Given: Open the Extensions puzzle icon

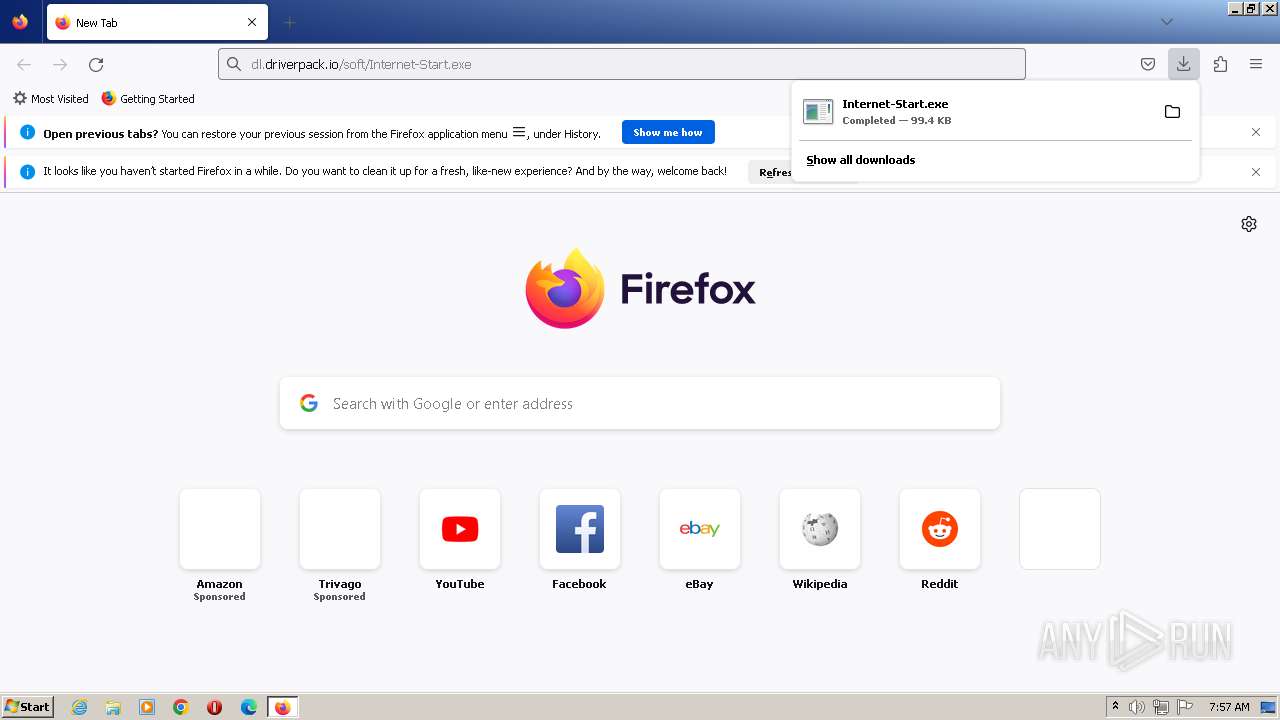Looking at the screenshot, I should 1220,64.
